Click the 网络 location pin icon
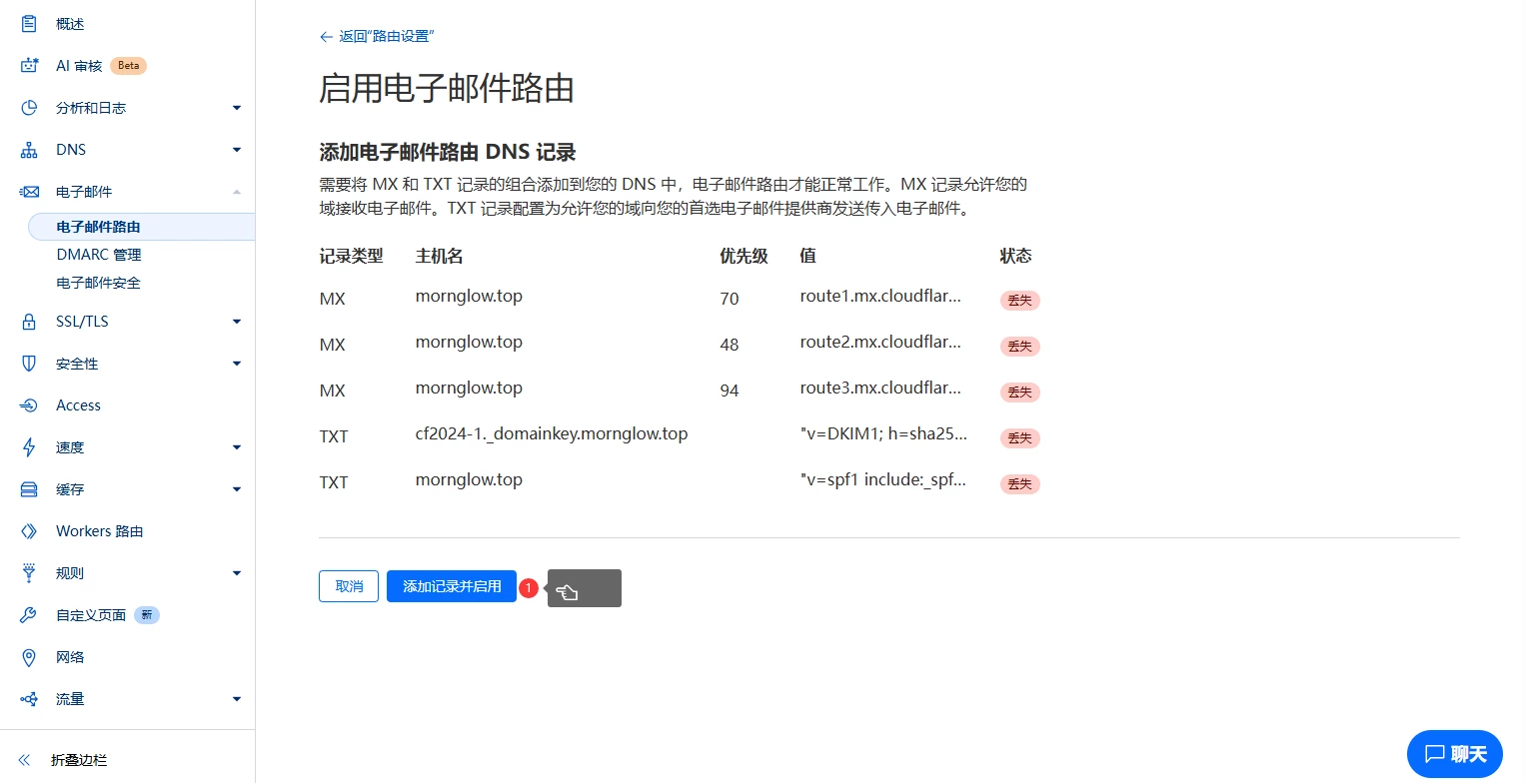 (x=28, y=656)
